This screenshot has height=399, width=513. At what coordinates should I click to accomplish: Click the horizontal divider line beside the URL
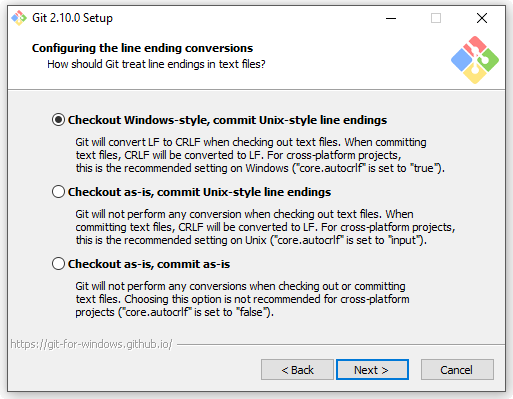341,344
